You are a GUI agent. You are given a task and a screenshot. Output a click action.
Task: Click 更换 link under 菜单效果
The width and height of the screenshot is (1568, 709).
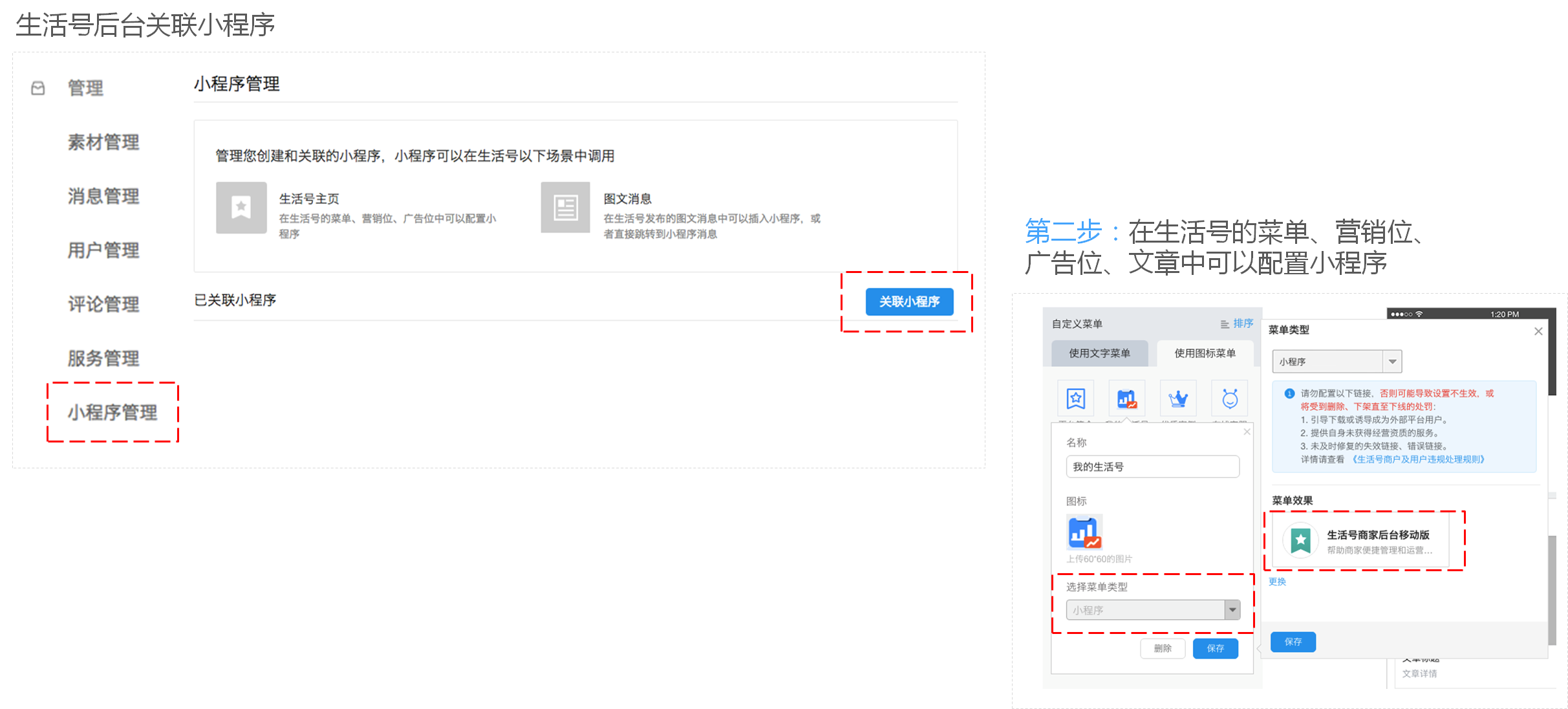point(1277,582)
